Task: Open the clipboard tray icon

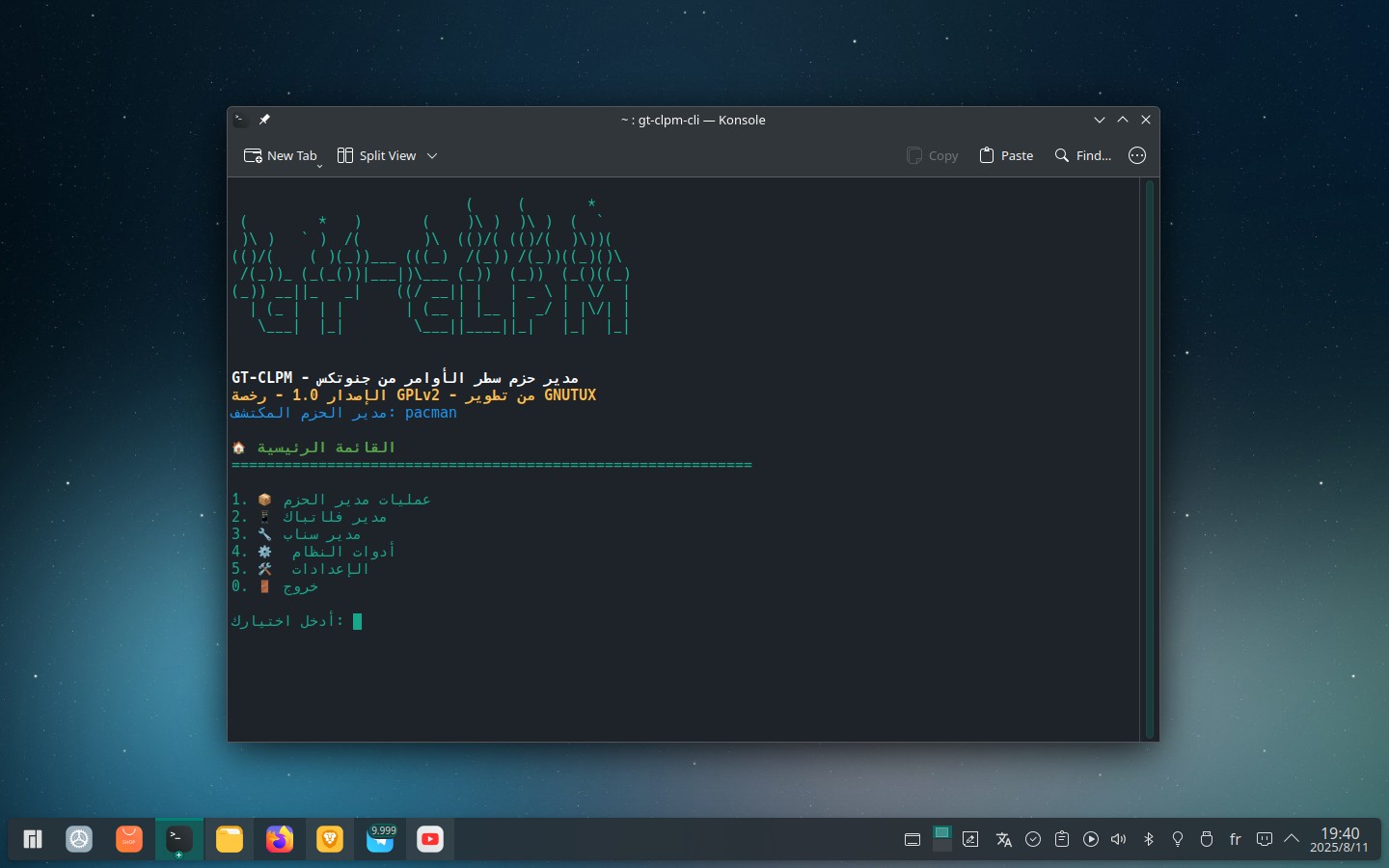Action: (1061, 839)
